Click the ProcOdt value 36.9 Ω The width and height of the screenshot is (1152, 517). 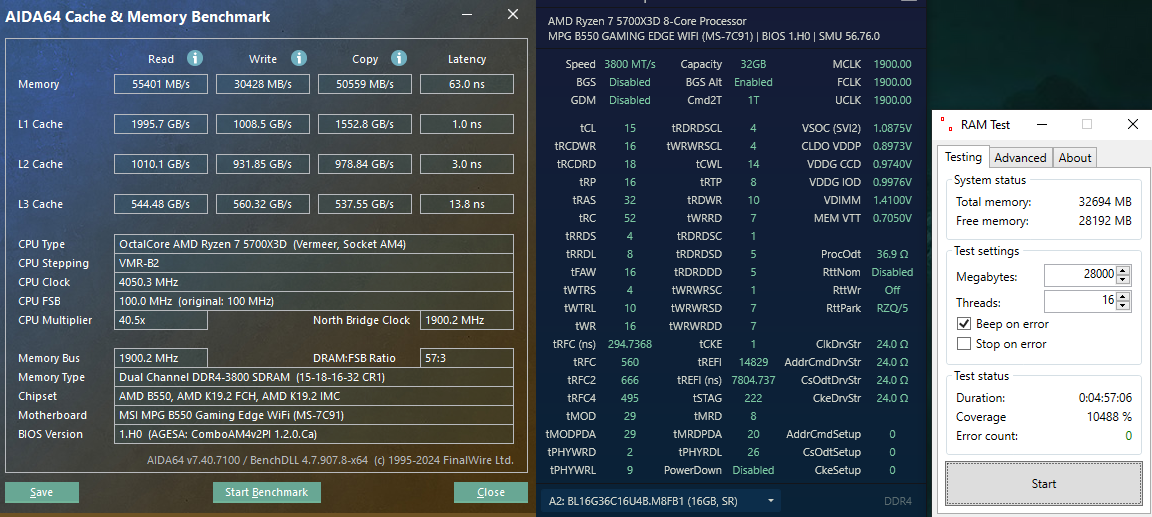(x=892, y=254)
